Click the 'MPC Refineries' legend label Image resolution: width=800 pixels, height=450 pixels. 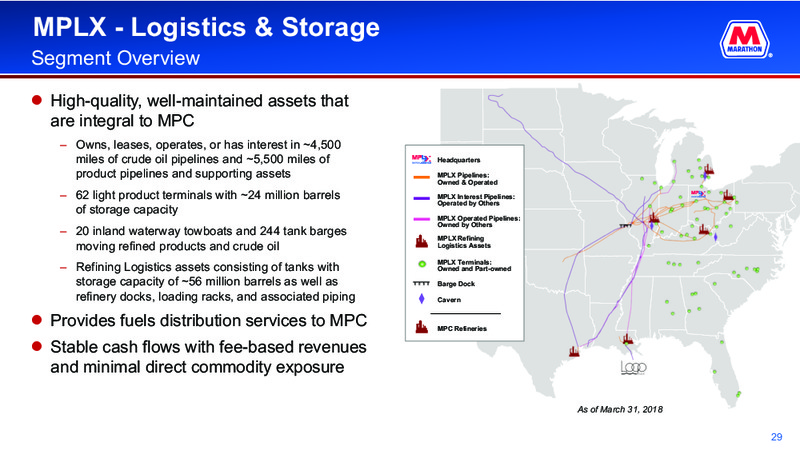462,329
